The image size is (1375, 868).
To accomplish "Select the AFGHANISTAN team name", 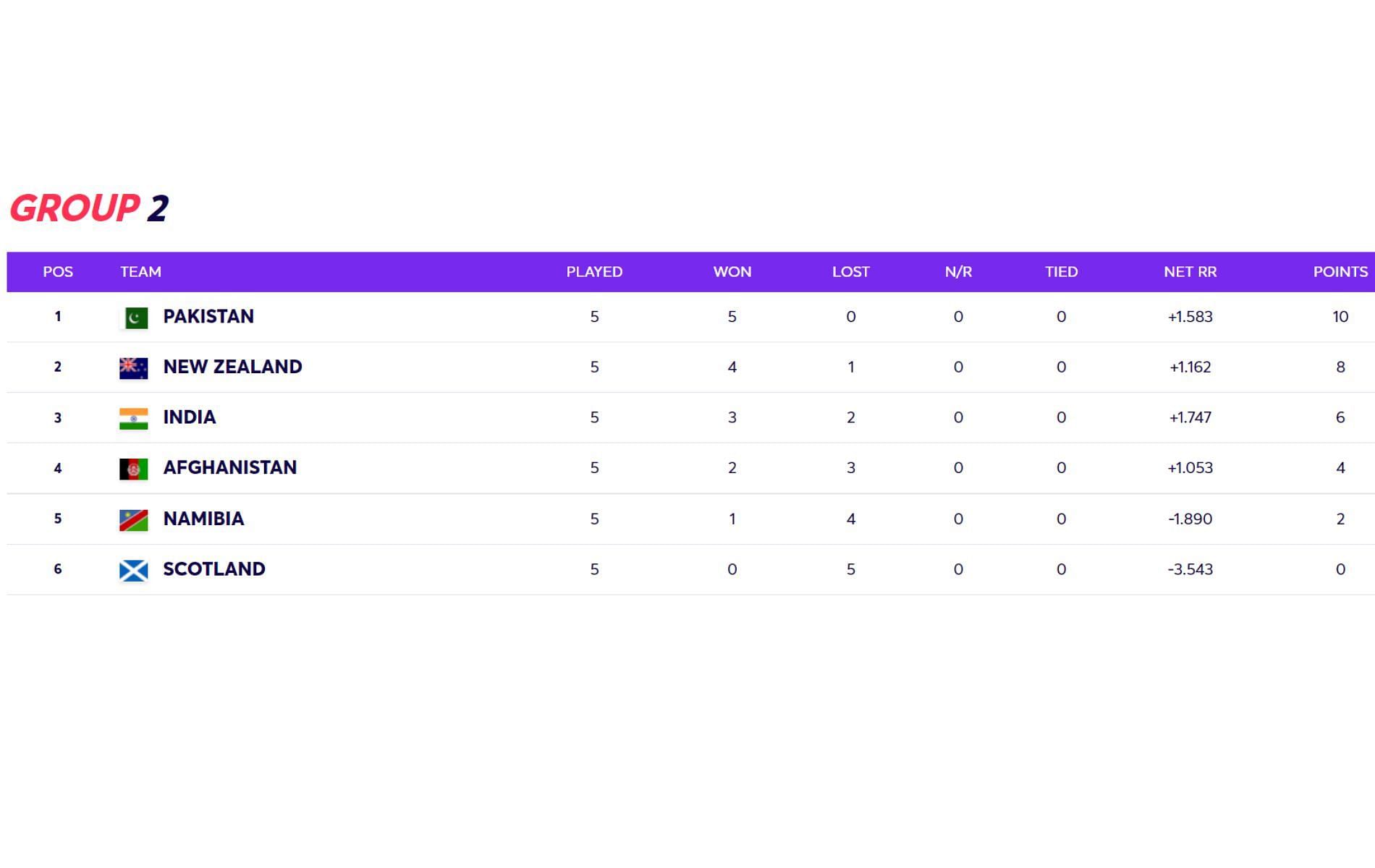I will click(230, 468).
